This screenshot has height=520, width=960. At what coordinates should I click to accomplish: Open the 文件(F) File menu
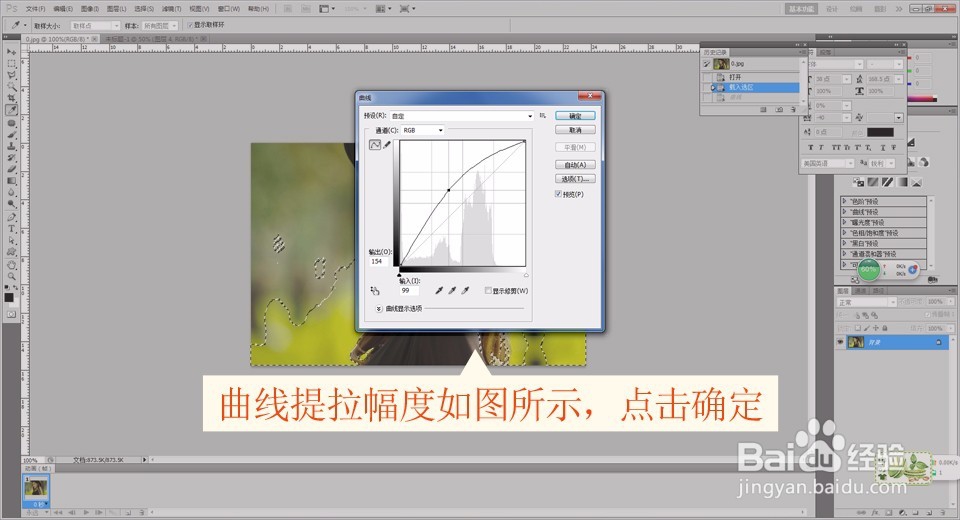coord(36,9)
